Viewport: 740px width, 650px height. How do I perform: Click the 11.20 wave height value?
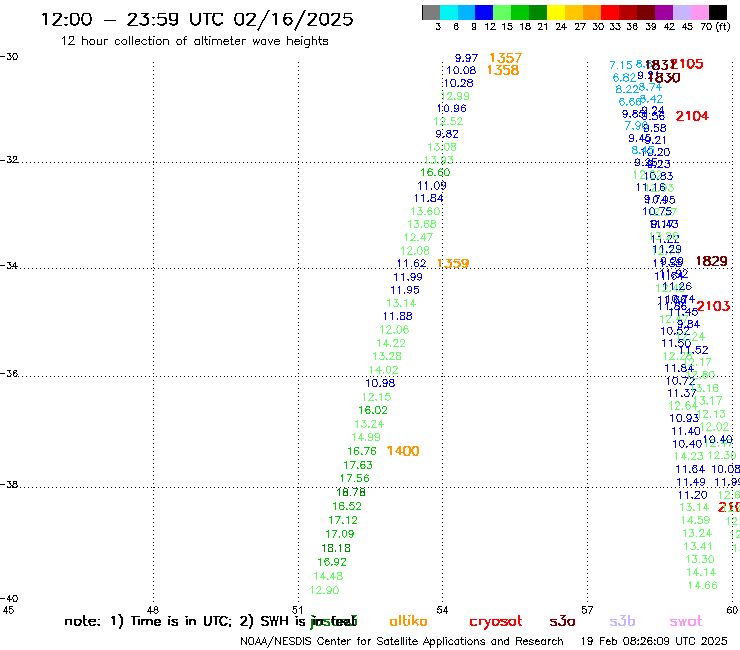click(692, 495)
